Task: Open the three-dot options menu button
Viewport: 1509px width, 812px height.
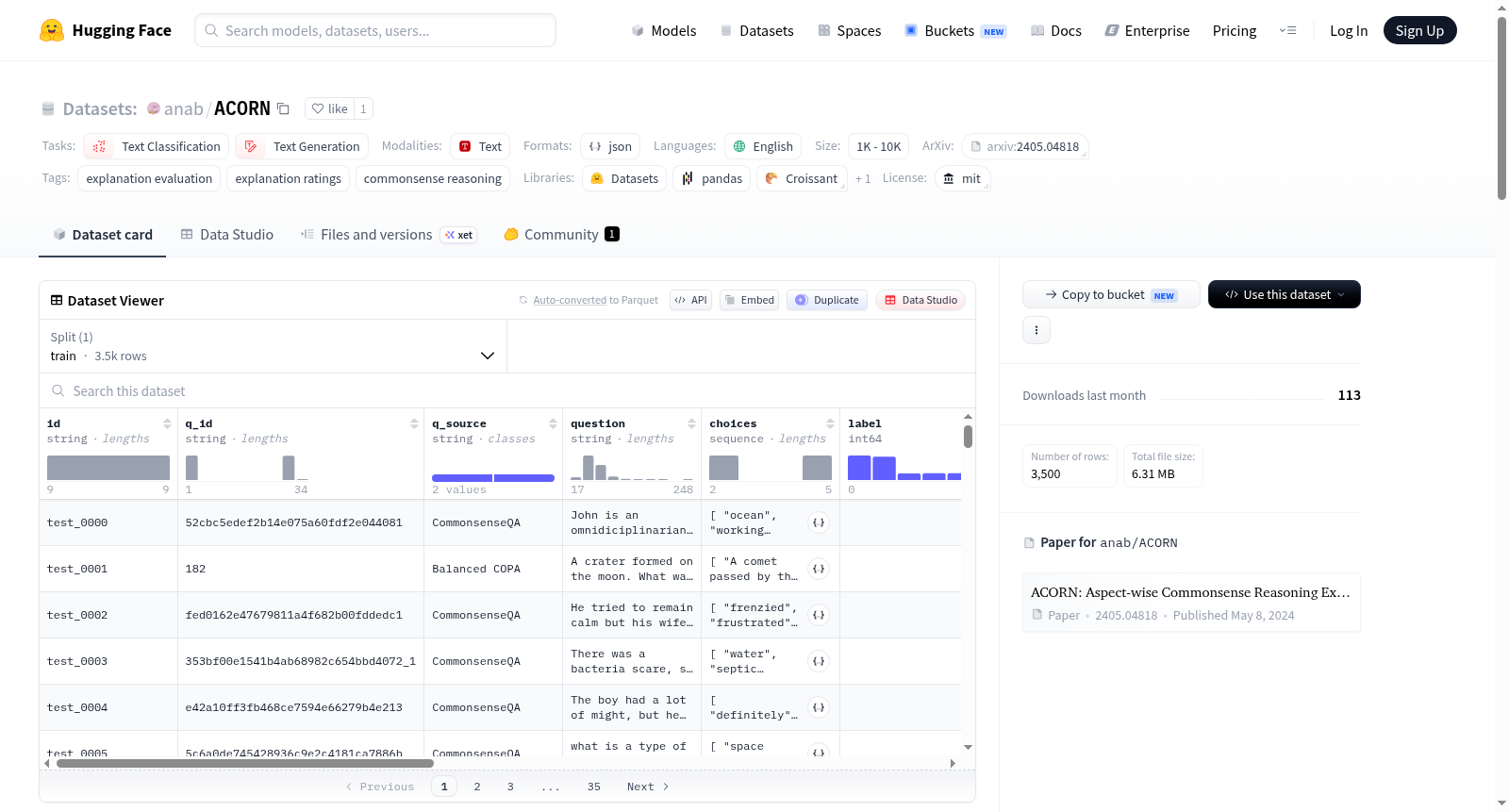Action: (x=1036, y=330)
